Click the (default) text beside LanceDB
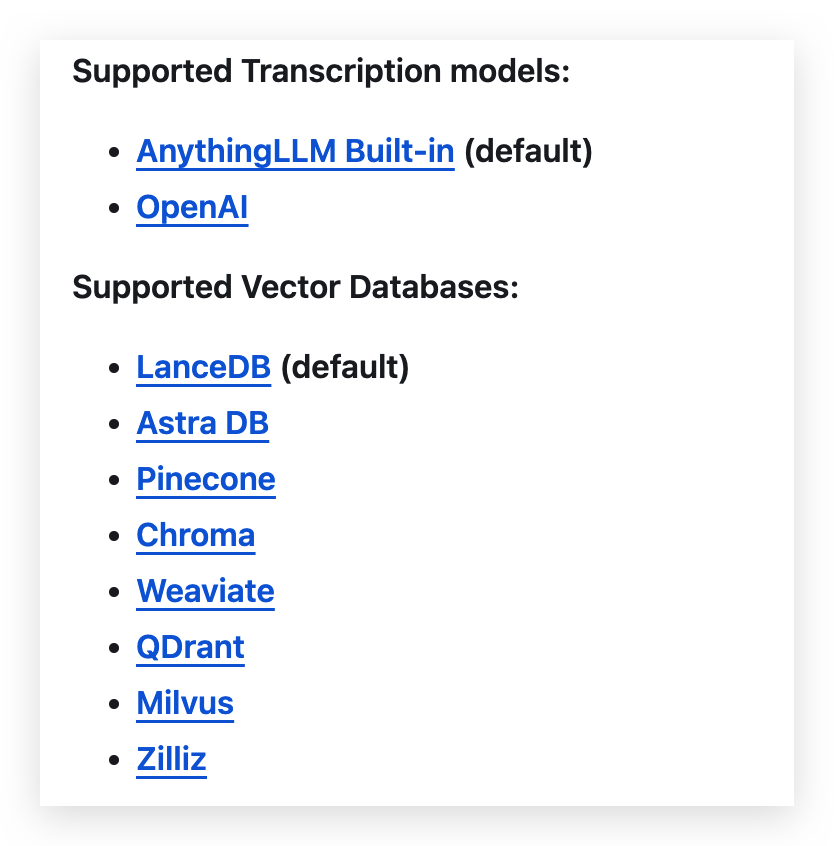 pos(345,368)
